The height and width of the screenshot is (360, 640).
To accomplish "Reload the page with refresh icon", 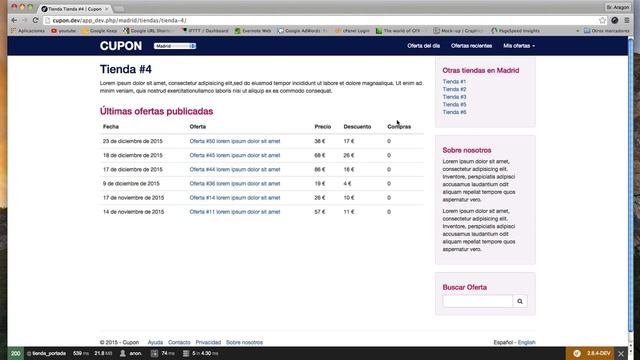I will point(36,20).
